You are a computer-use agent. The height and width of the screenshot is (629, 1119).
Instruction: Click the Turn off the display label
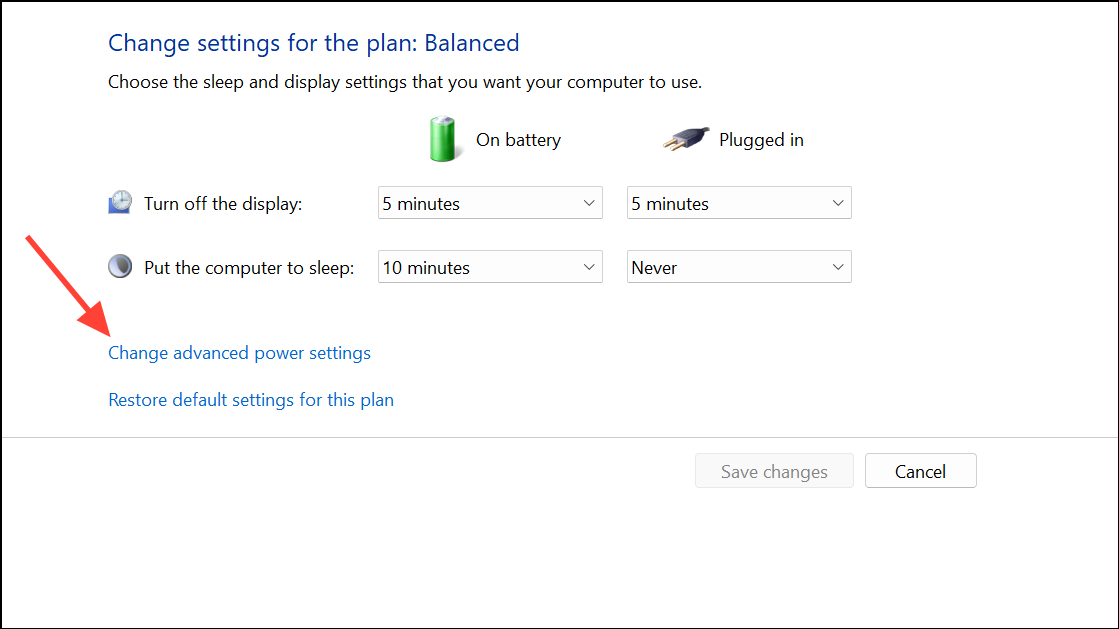point(223,204)
